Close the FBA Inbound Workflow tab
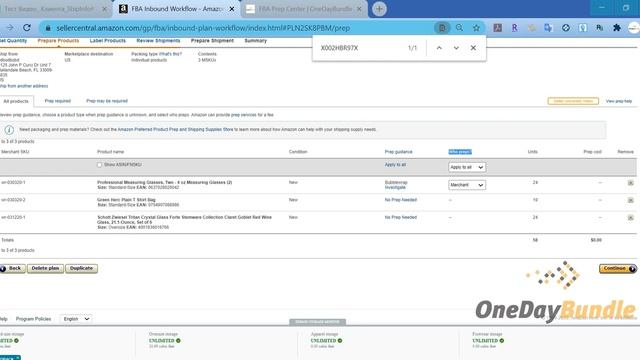The width and height of the screenshot is (640, 360). point(232,9)
